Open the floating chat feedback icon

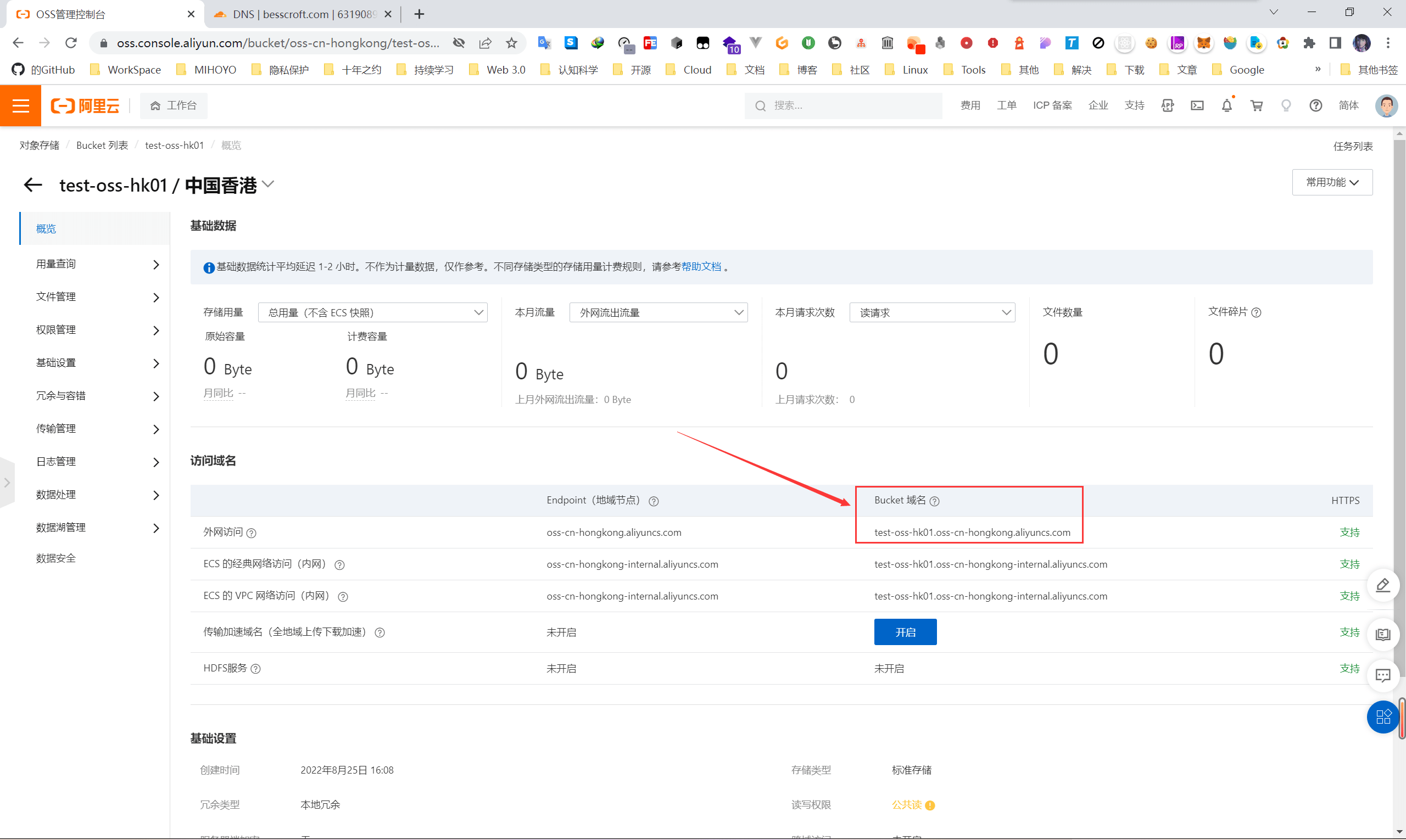coord(1383,676)
